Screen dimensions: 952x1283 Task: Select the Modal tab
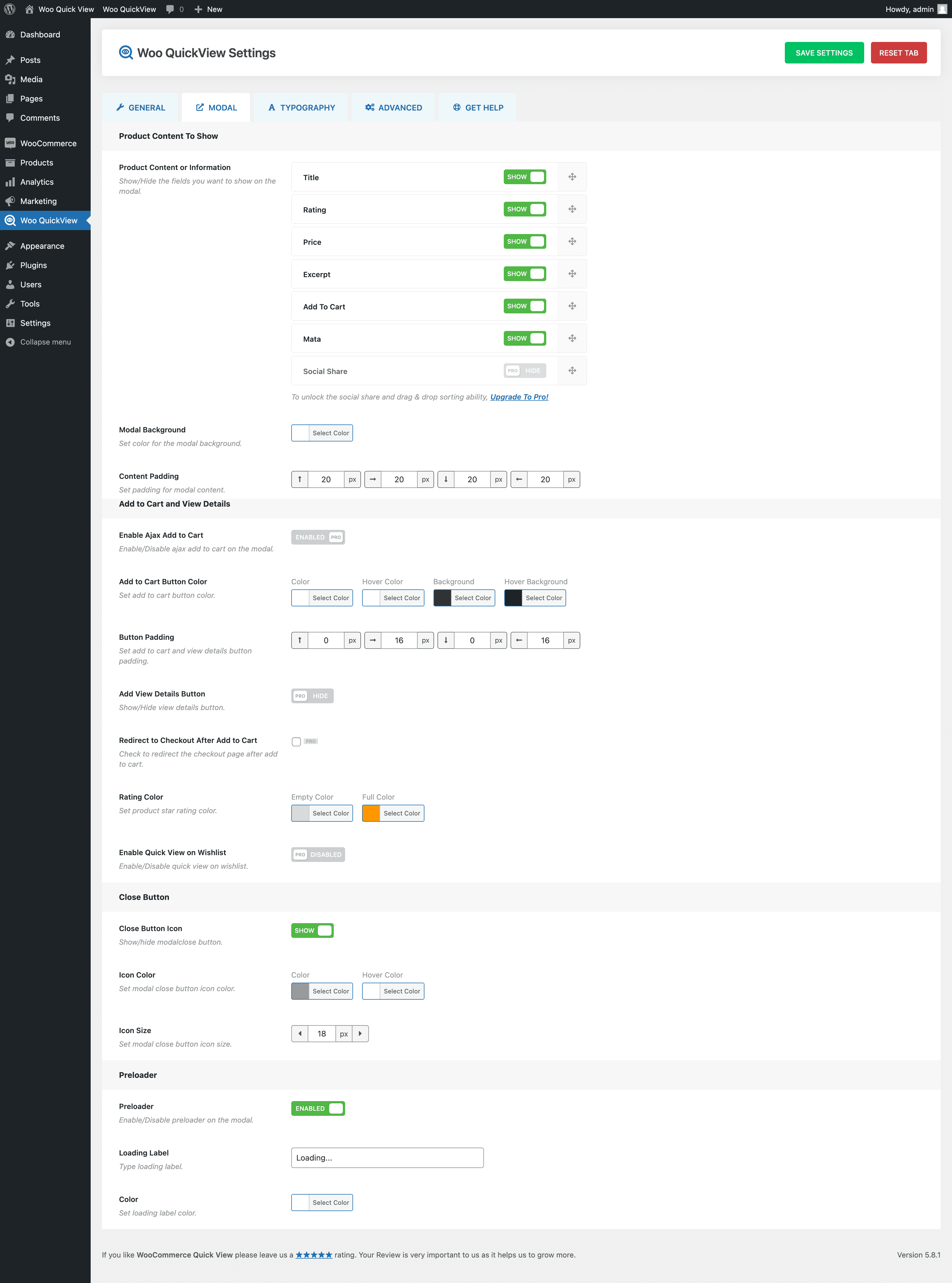pos(216,108)
